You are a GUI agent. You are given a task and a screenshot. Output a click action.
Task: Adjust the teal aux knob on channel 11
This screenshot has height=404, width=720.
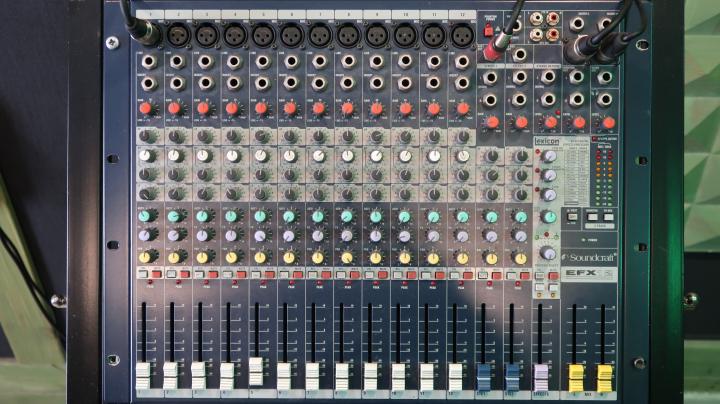[x=433, y=216]
